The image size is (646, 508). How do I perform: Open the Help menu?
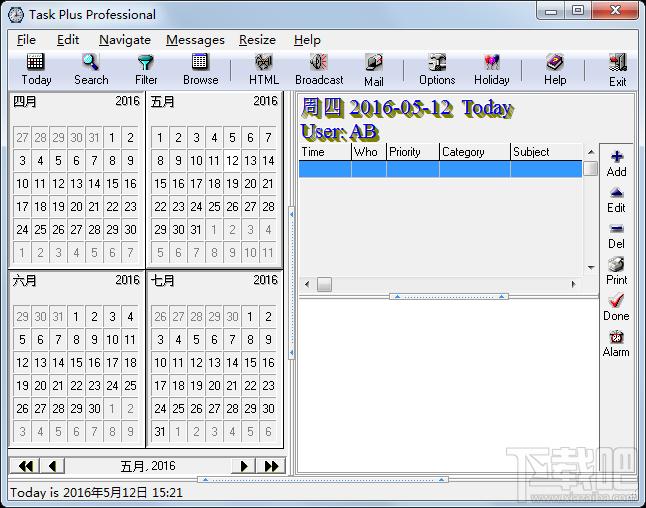(307, 40)
